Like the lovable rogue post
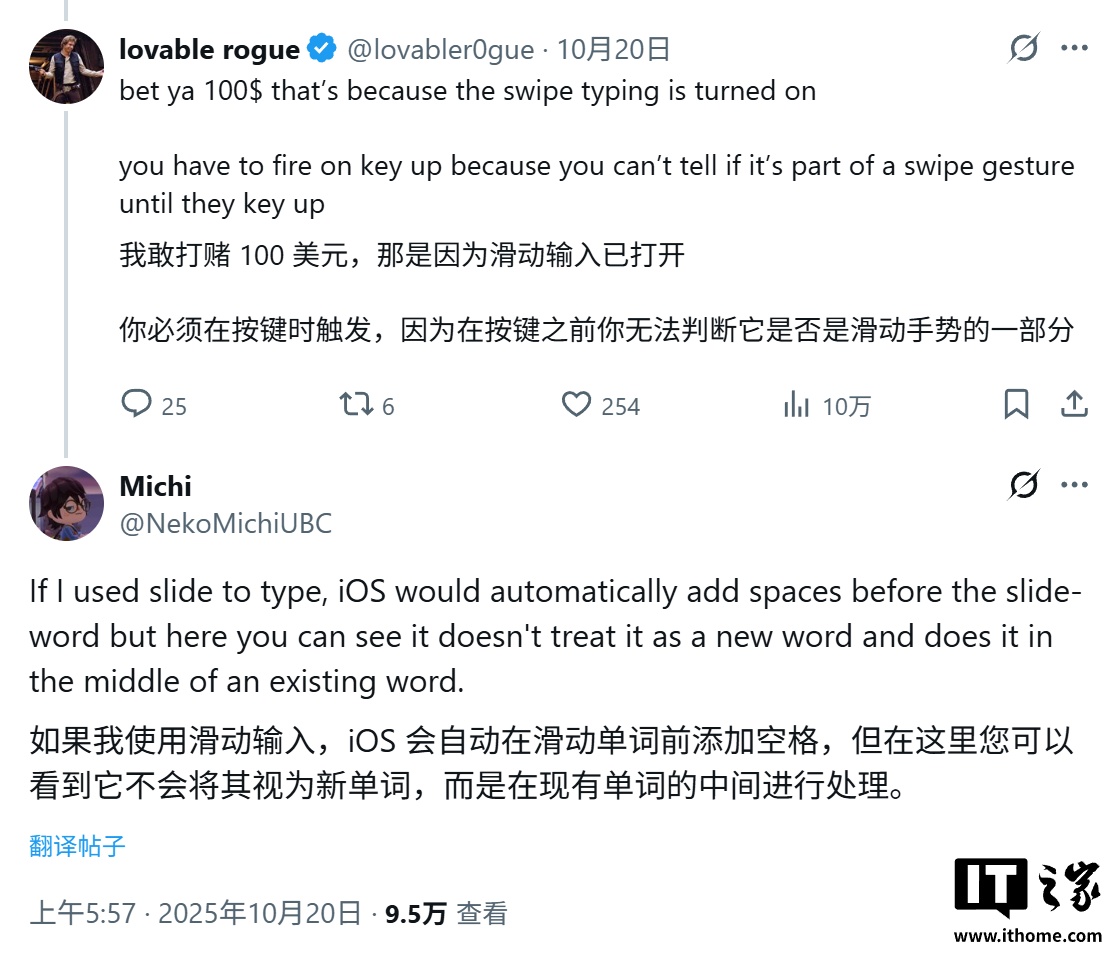This screenshot has width=1120, height=957. click(576, 404)
